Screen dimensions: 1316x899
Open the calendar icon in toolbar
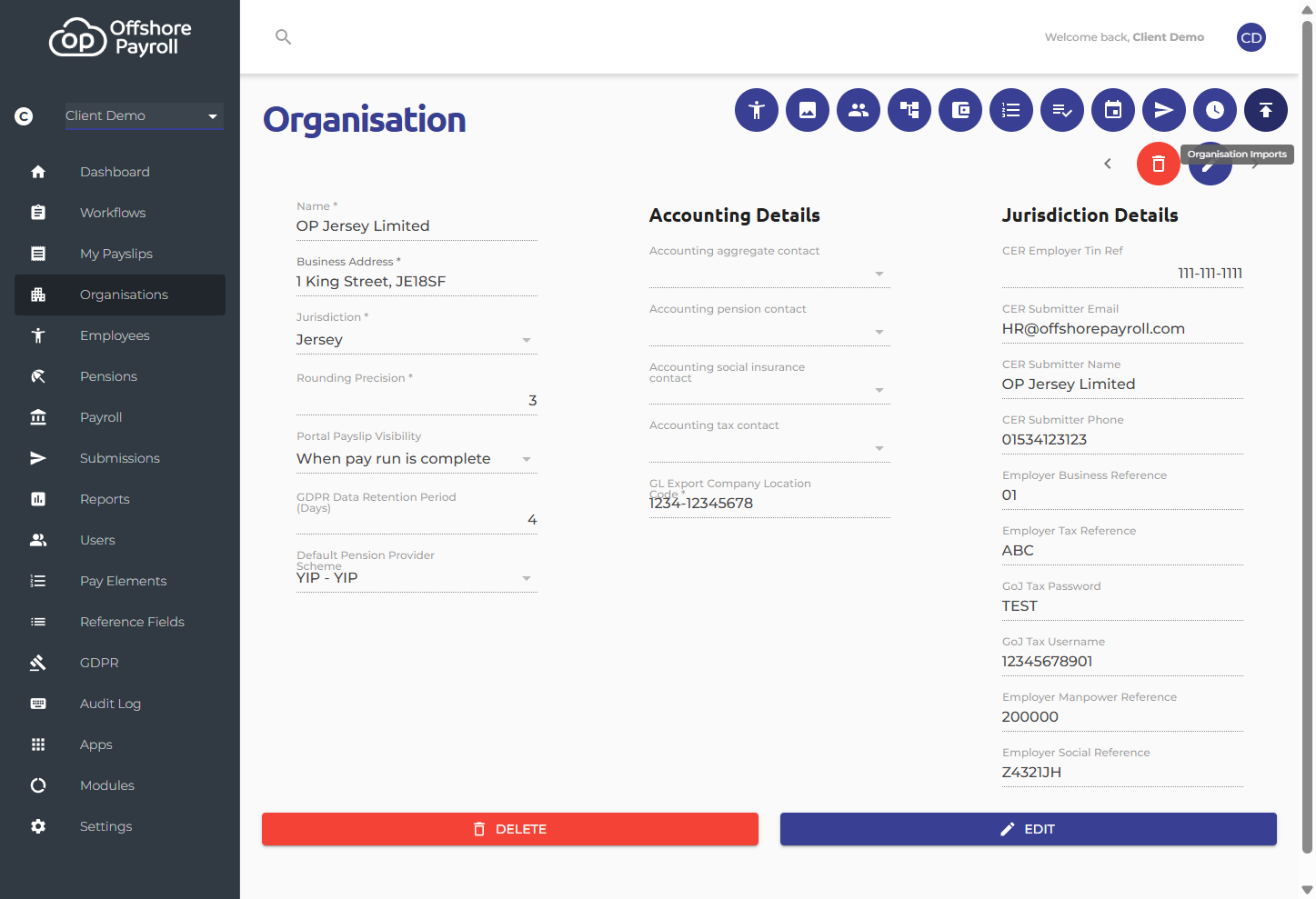(1113, 110)
